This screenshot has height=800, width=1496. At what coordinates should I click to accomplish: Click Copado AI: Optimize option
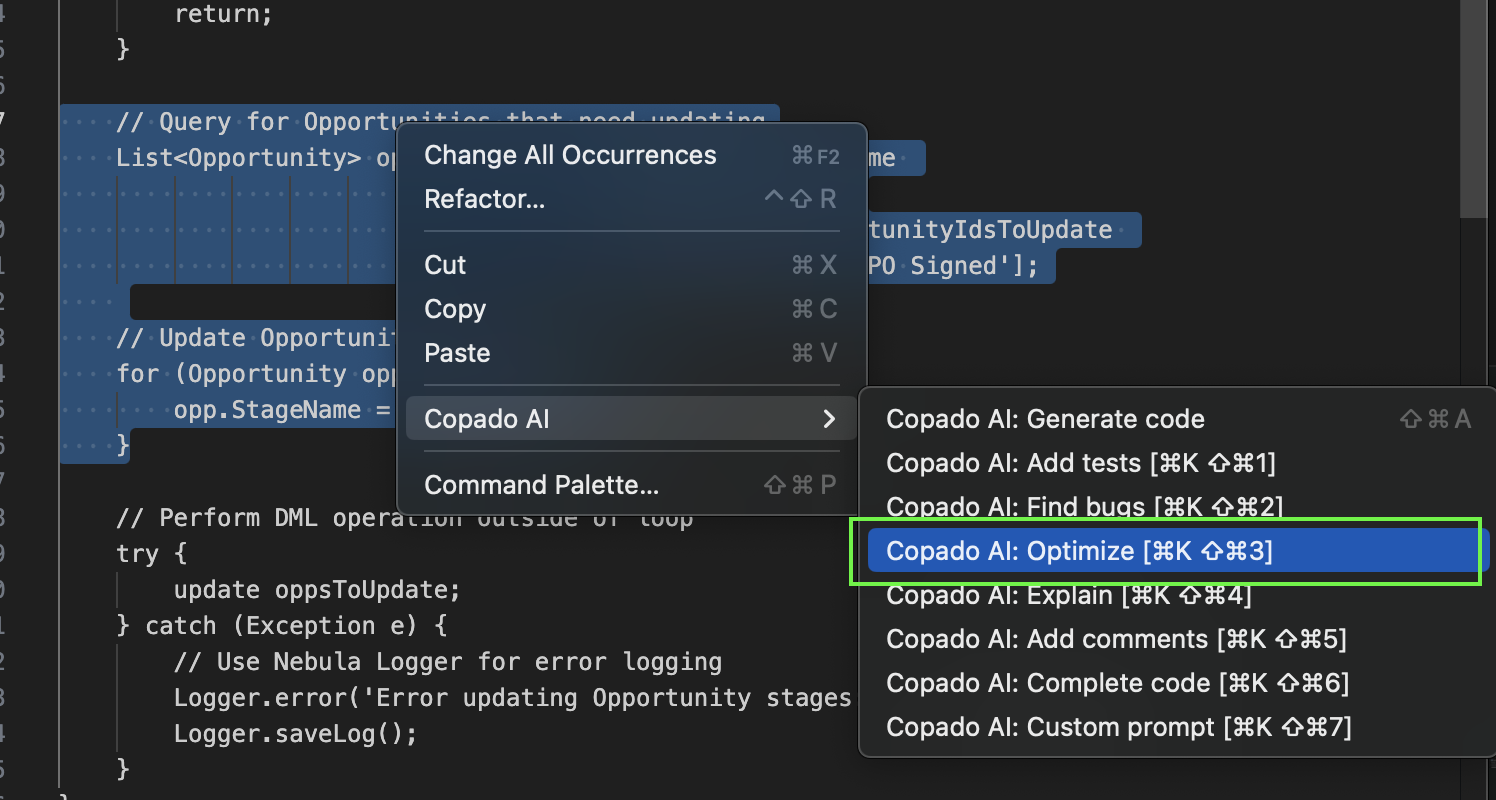click(1079, 551)
